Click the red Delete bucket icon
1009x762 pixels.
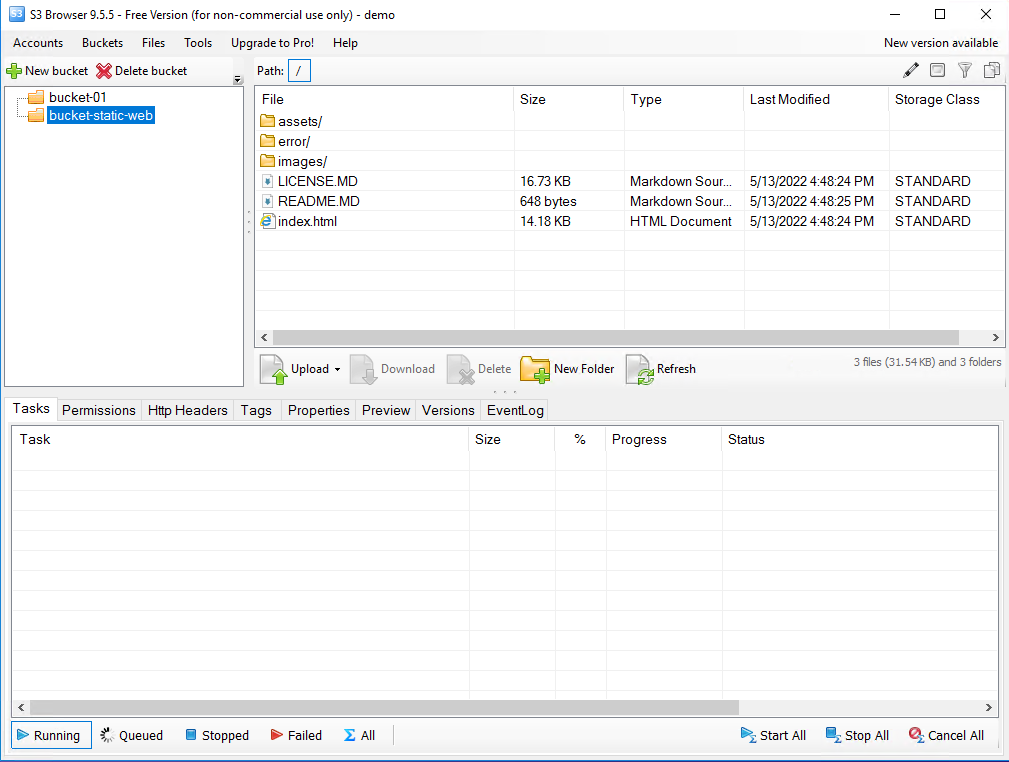coord(103,70)
